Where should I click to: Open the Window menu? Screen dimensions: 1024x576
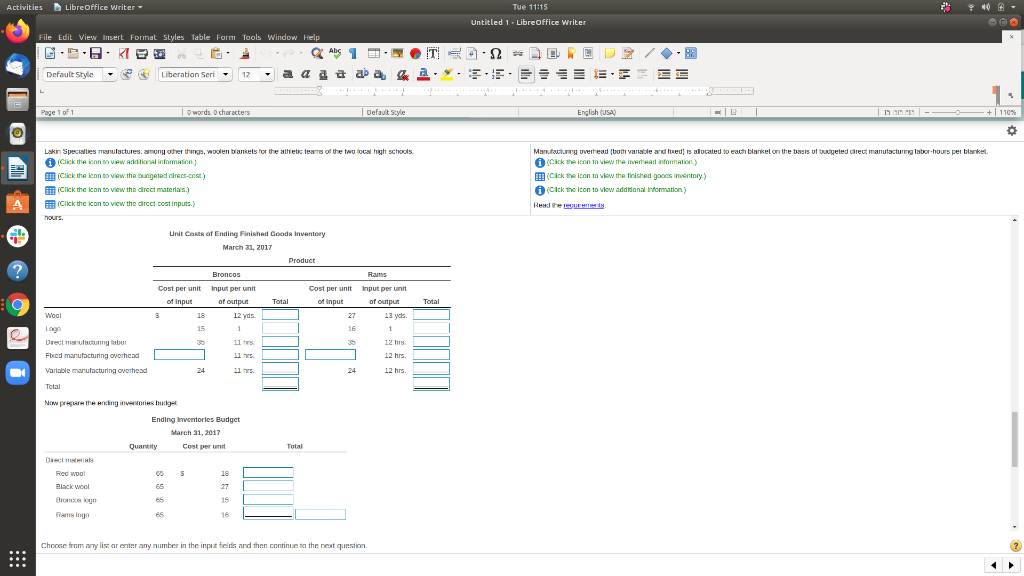[x=282, y=37]
